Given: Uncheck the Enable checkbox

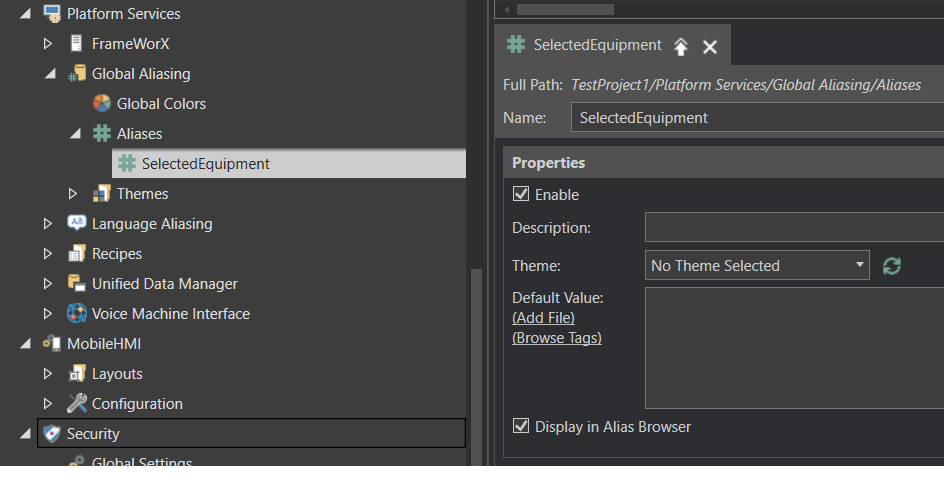Looking at the screenshot, I should coord(521,194).
